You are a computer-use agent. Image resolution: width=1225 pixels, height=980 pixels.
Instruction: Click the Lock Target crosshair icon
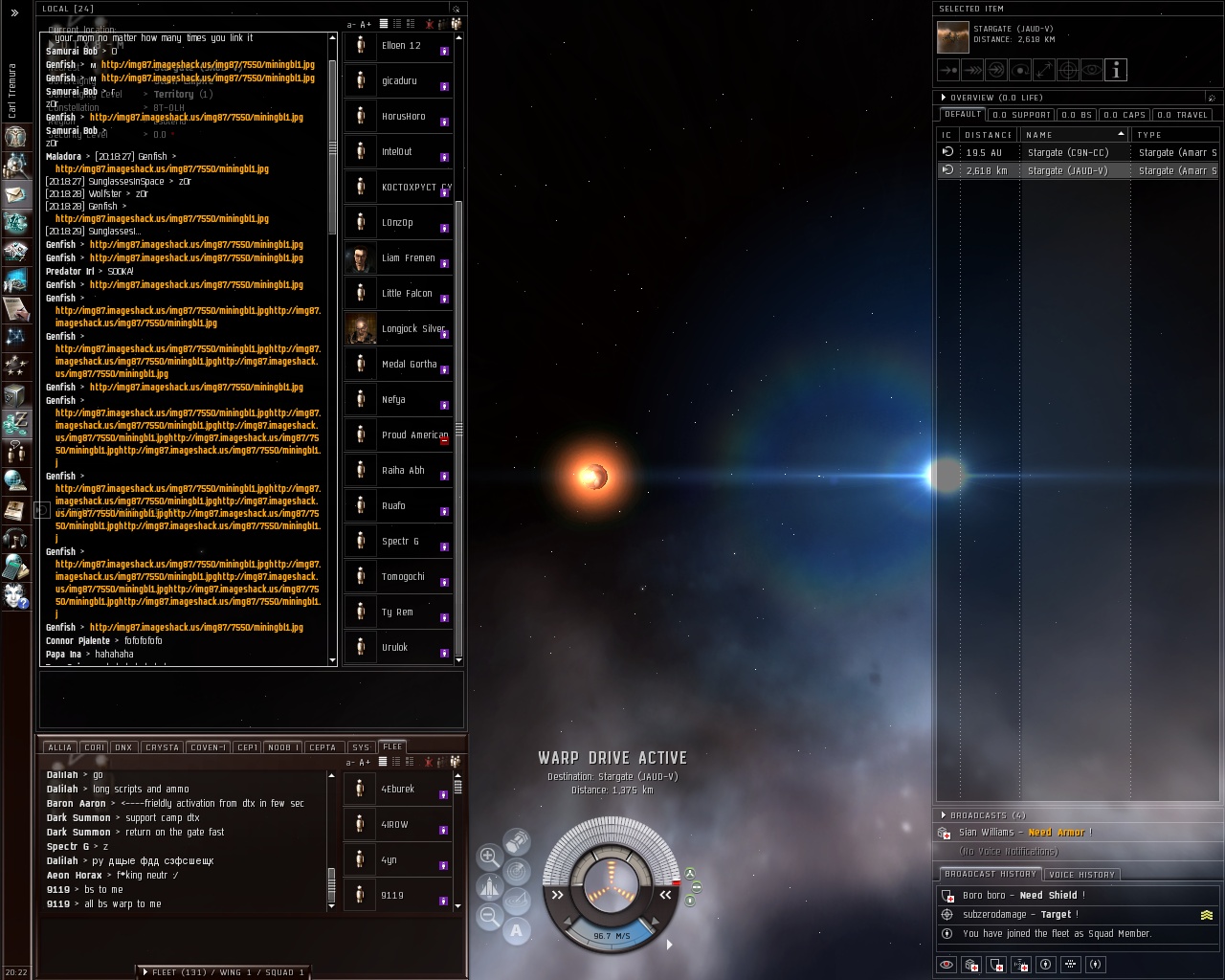pos(1068,70)
